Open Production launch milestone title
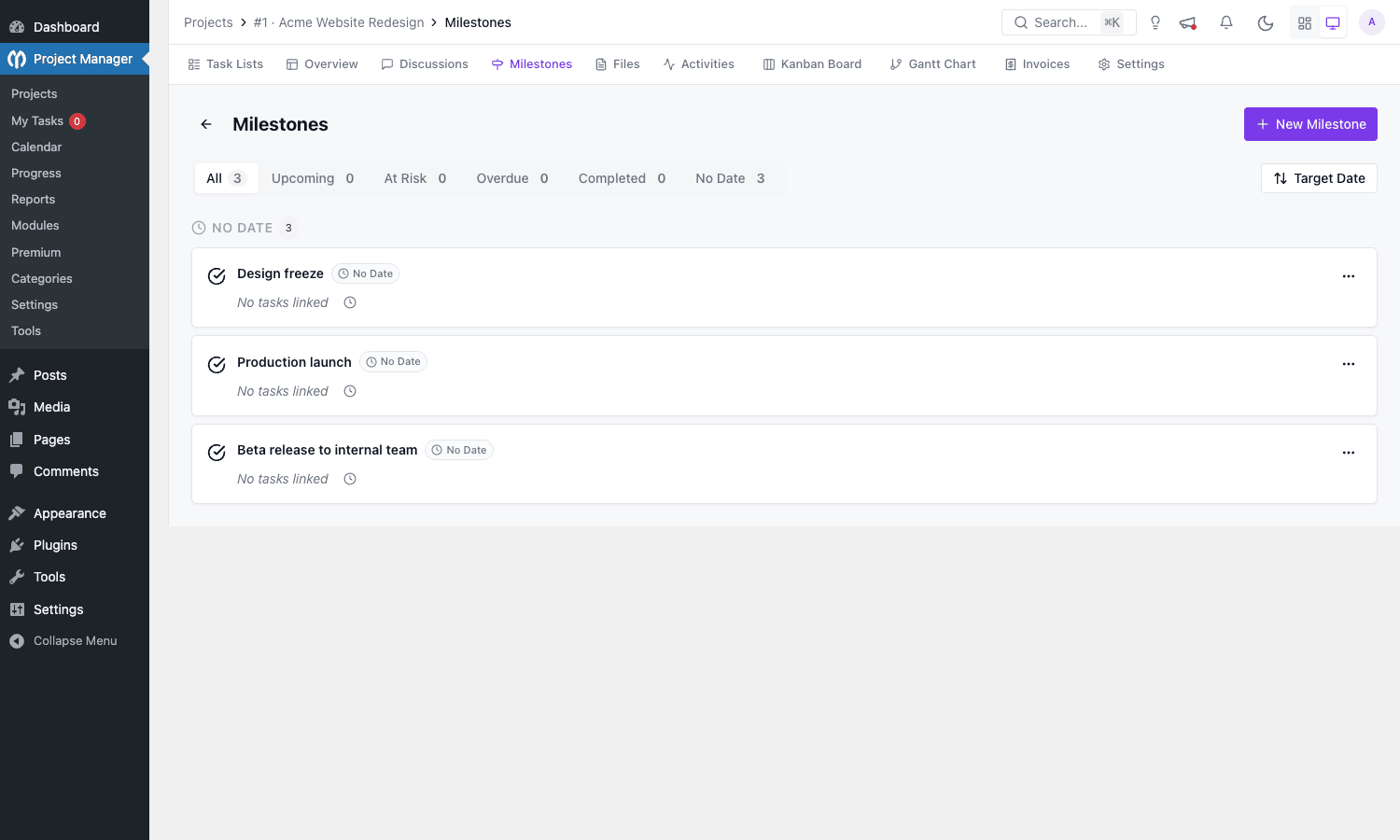Image resolution: width=1400 pixels, height=840 pixels. tap(294, 362)
